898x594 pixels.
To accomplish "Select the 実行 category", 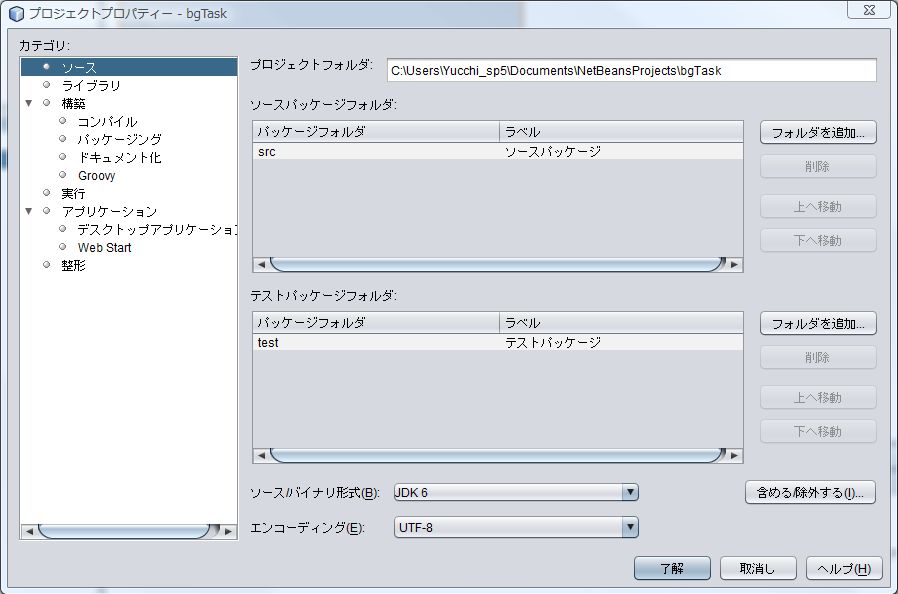I will point(73,194).
